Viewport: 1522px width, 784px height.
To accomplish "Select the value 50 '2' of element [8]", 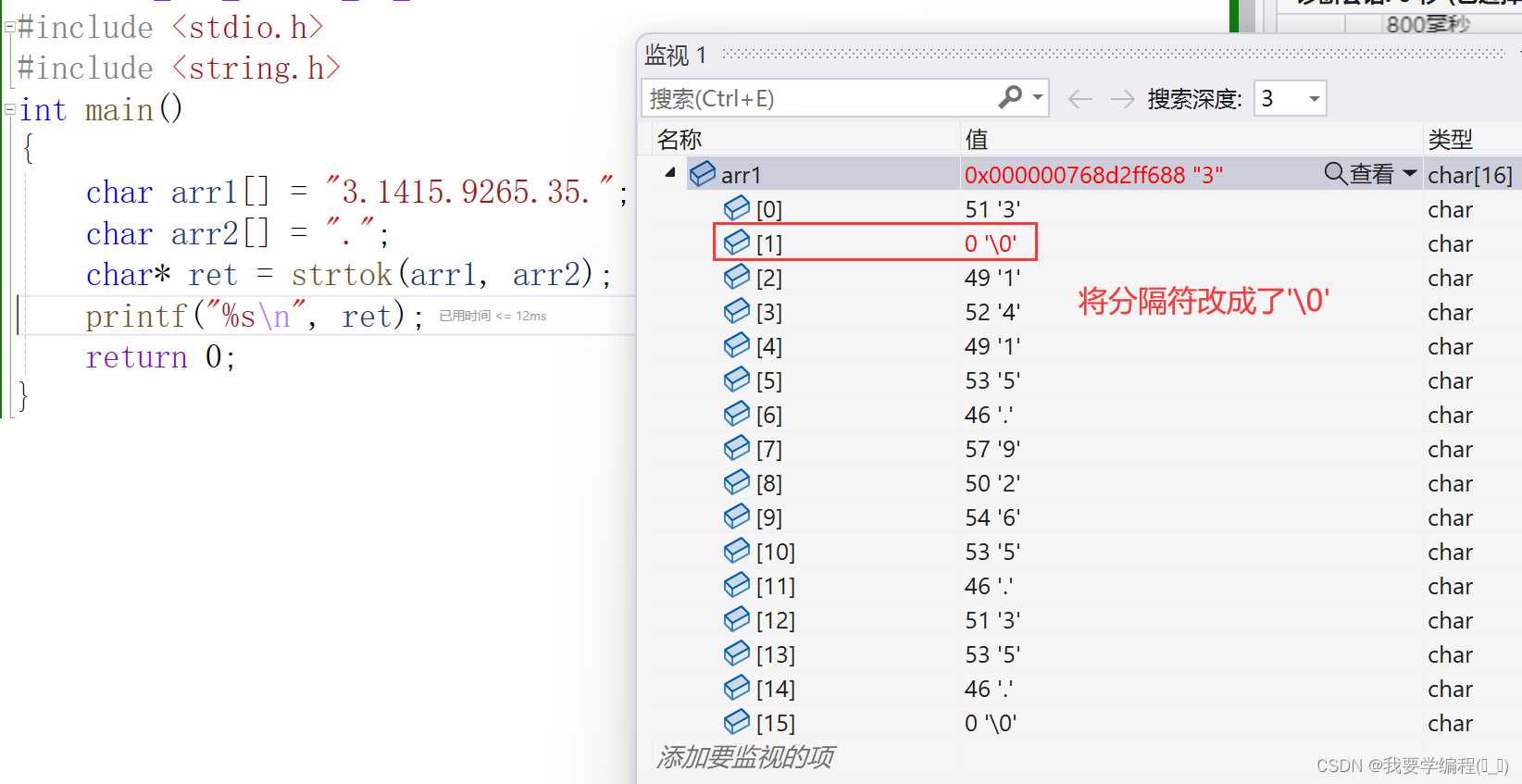I will point(992,483).
